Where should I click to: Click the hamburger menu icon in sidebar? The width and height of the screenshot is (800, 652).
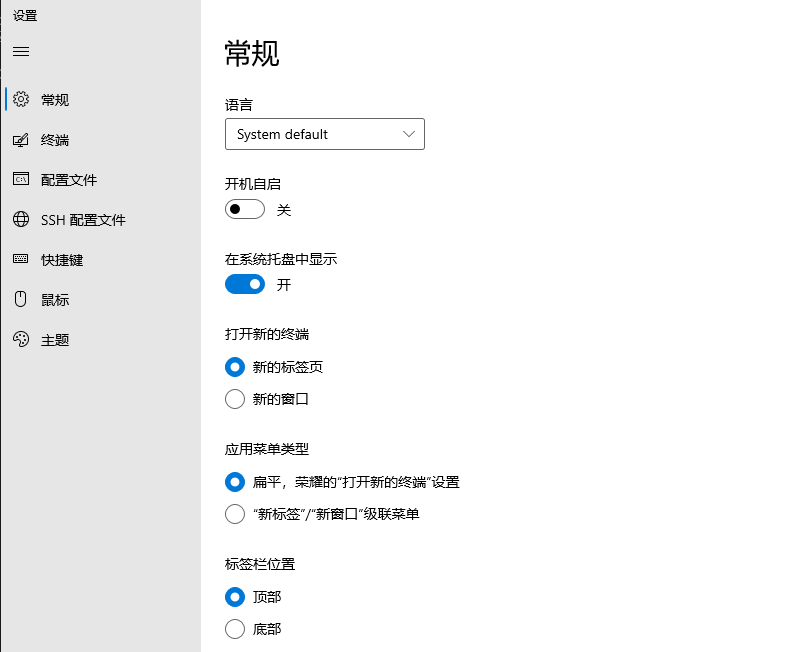click(21, 51)
